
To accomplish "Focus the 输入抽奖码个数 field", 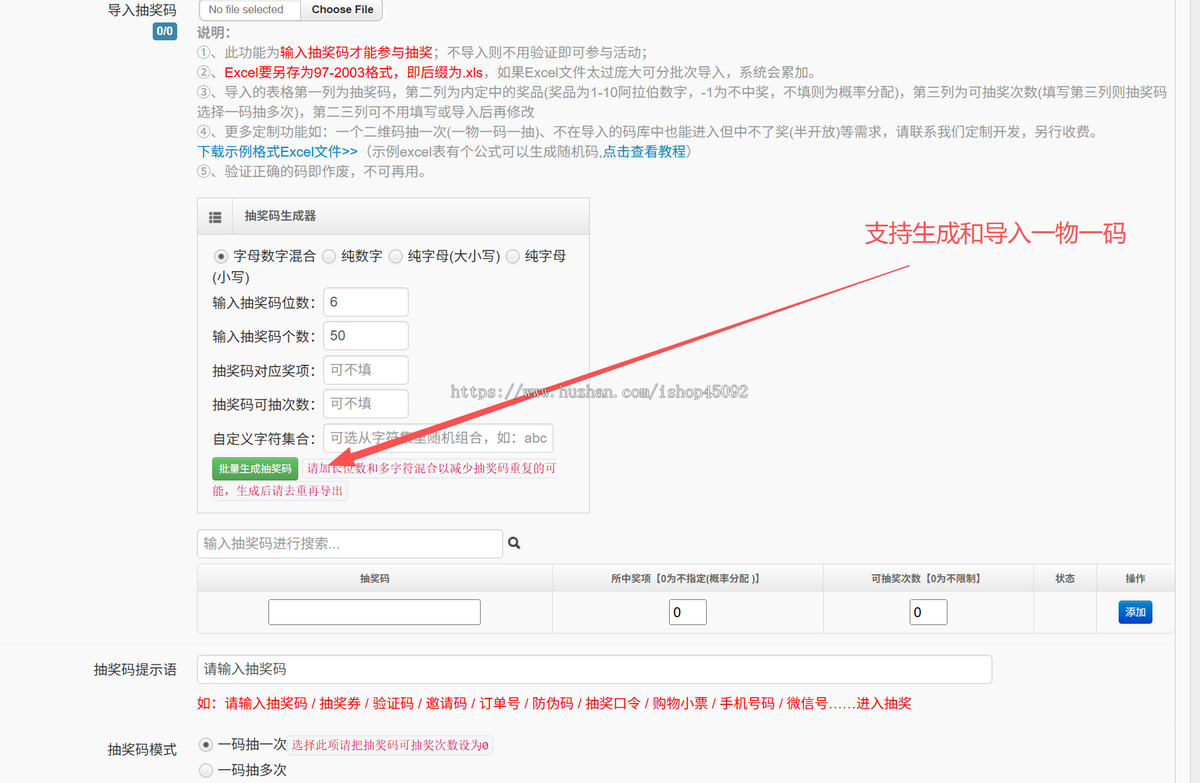I will pos(365,336).
